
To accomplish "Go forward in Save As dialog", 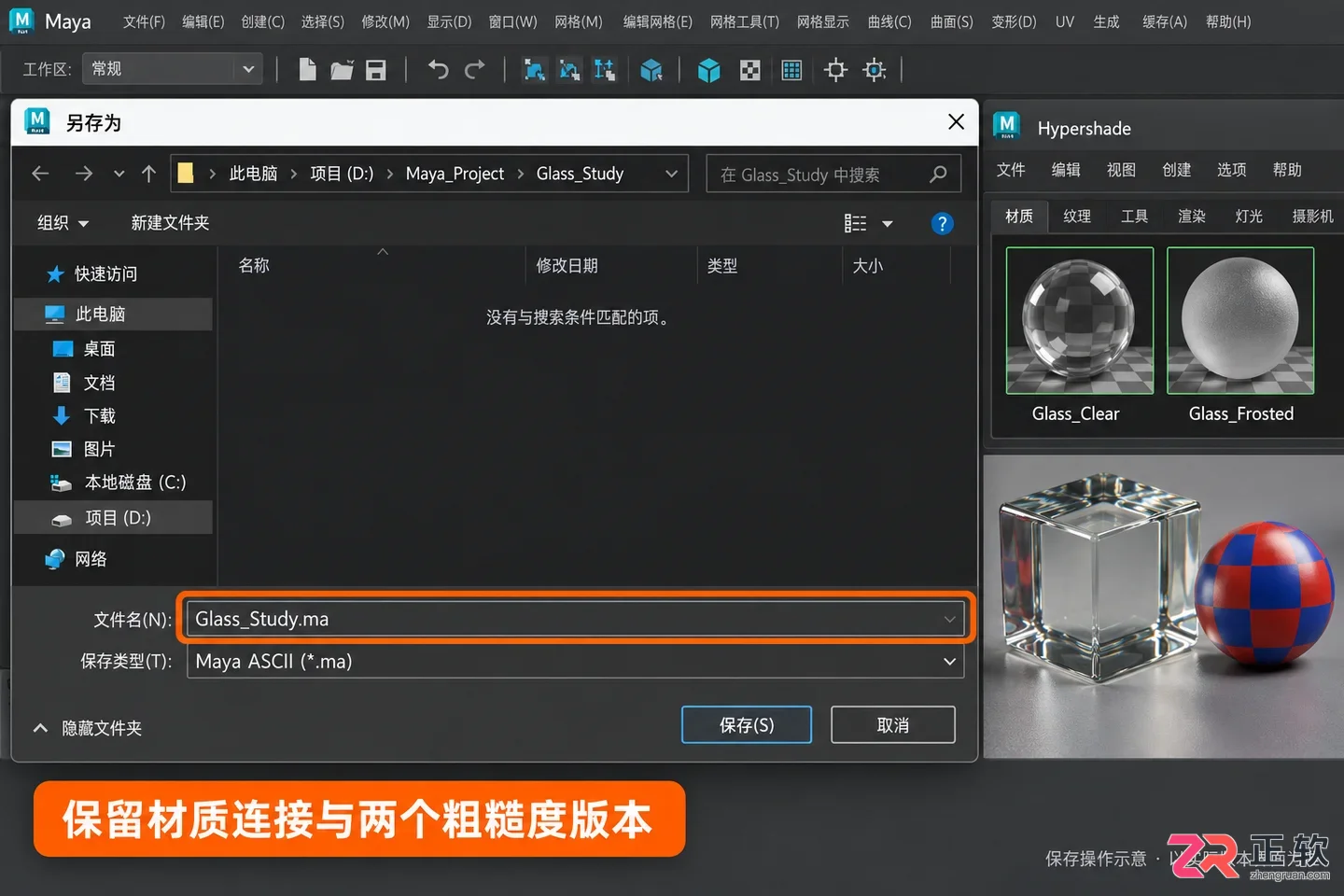I will pyautogui.click(x=84, y=174).
